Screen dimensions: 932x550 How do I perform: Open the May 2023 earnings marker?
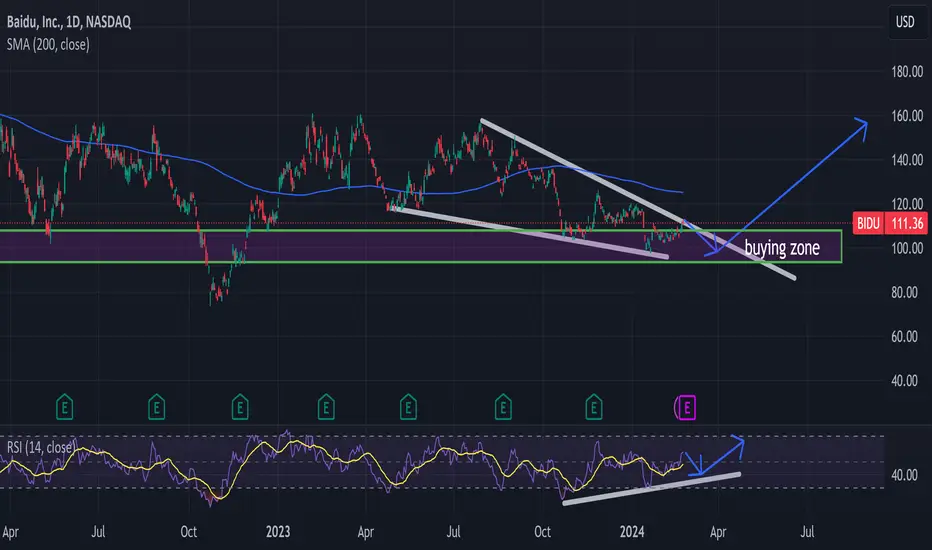coord(408,407)
